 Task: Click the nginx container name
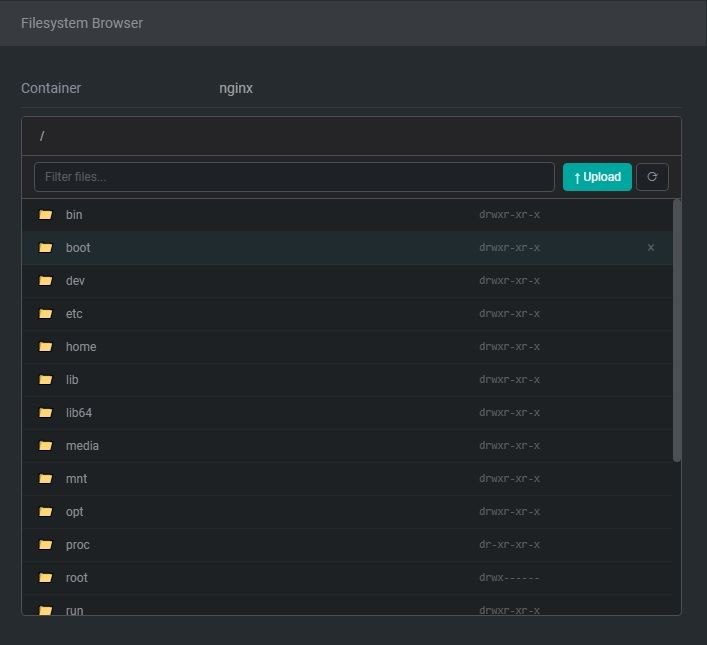(236, 88)
